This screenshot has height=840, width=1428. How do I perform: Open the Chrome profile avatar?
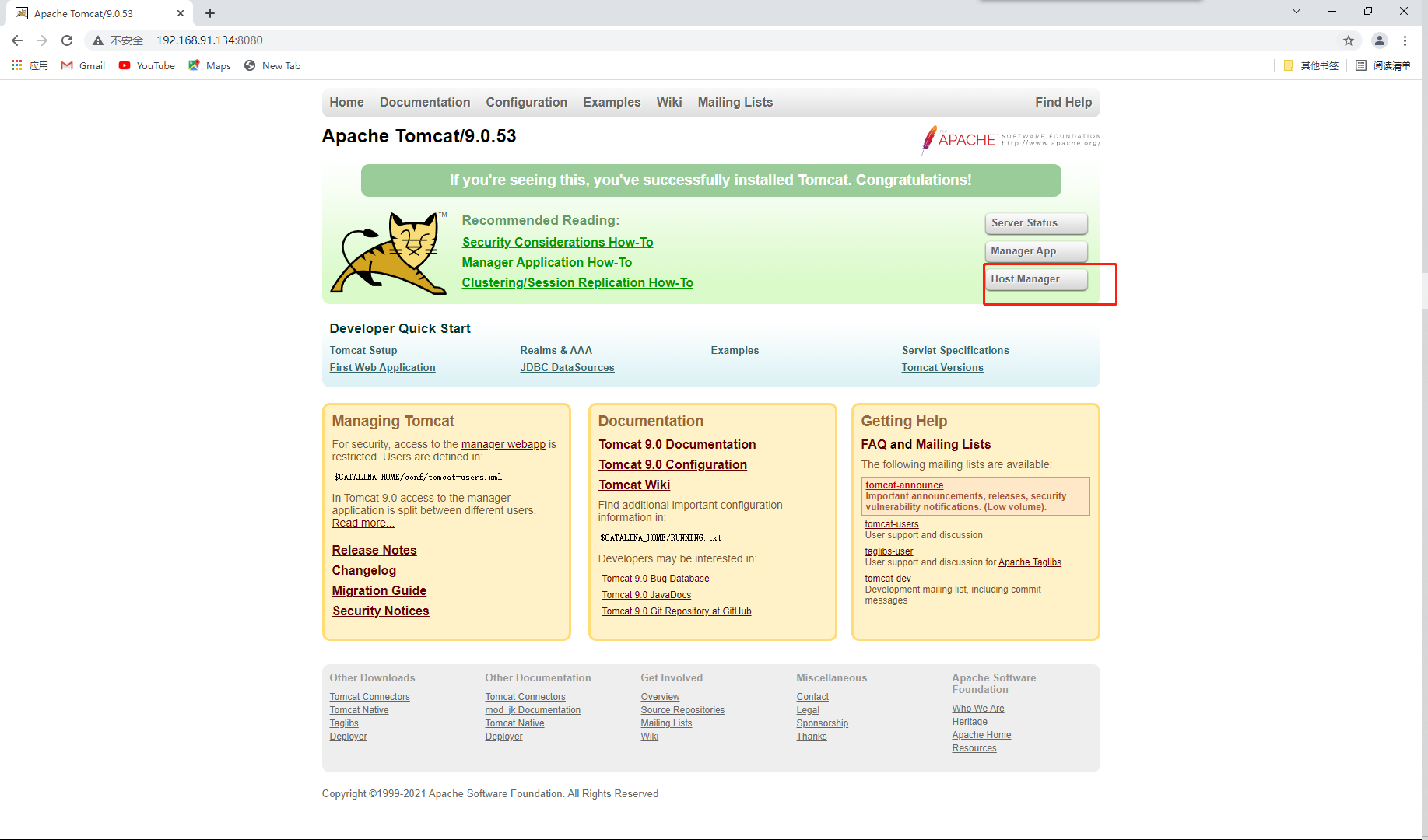(1380, 40)
